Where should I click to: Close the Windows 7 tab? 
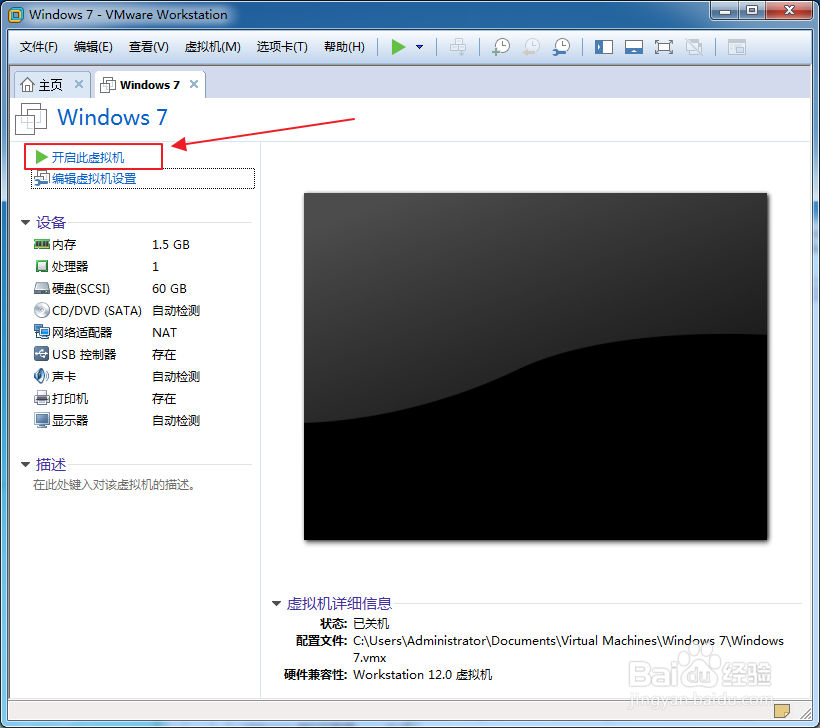194,84
